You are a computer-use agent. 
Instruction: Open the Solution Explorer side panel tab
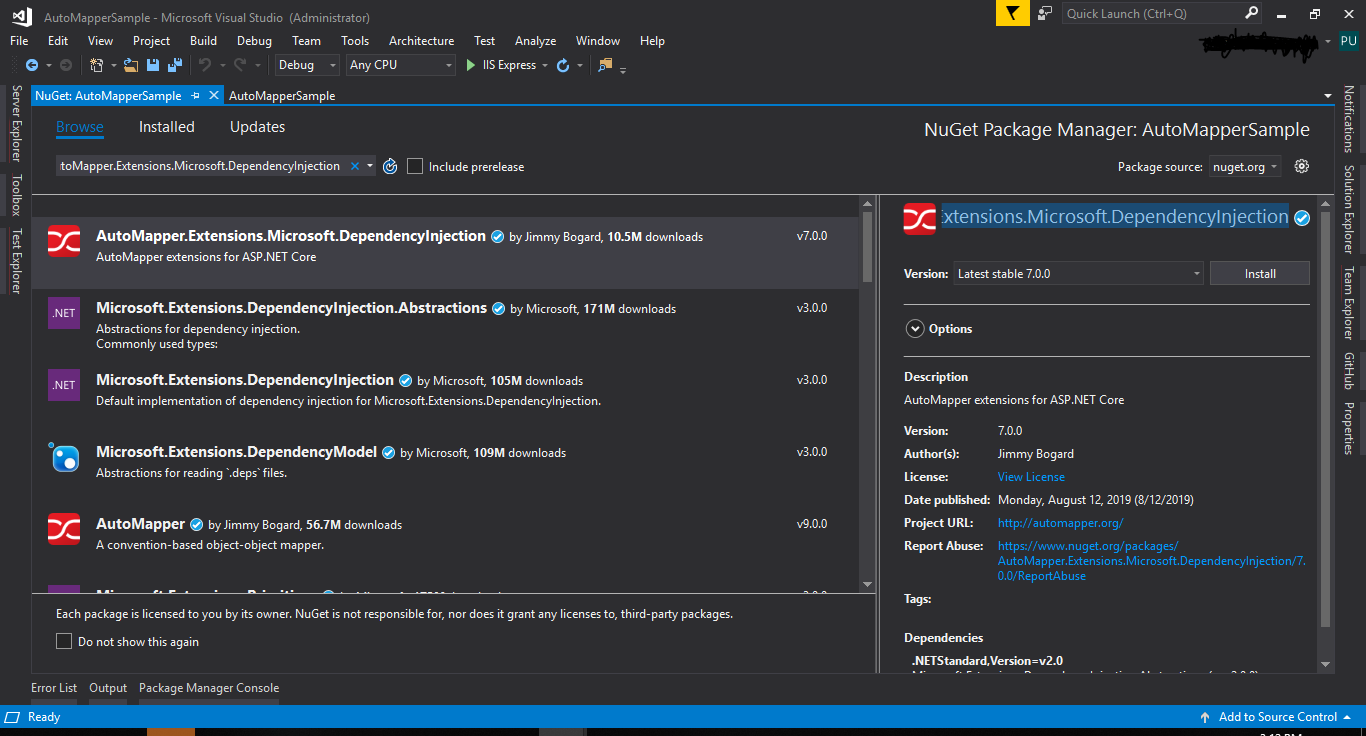1349,209
